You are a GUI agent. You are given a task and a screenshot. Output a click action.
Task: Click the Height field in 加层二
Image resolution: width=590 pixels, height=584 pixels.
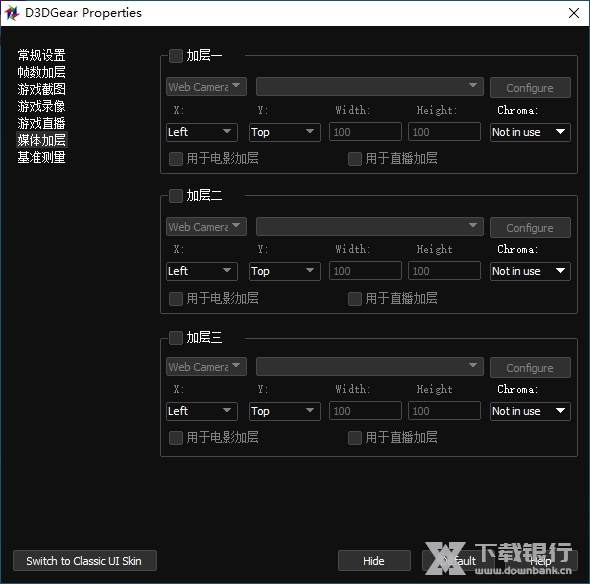click(x=444, y=271)
